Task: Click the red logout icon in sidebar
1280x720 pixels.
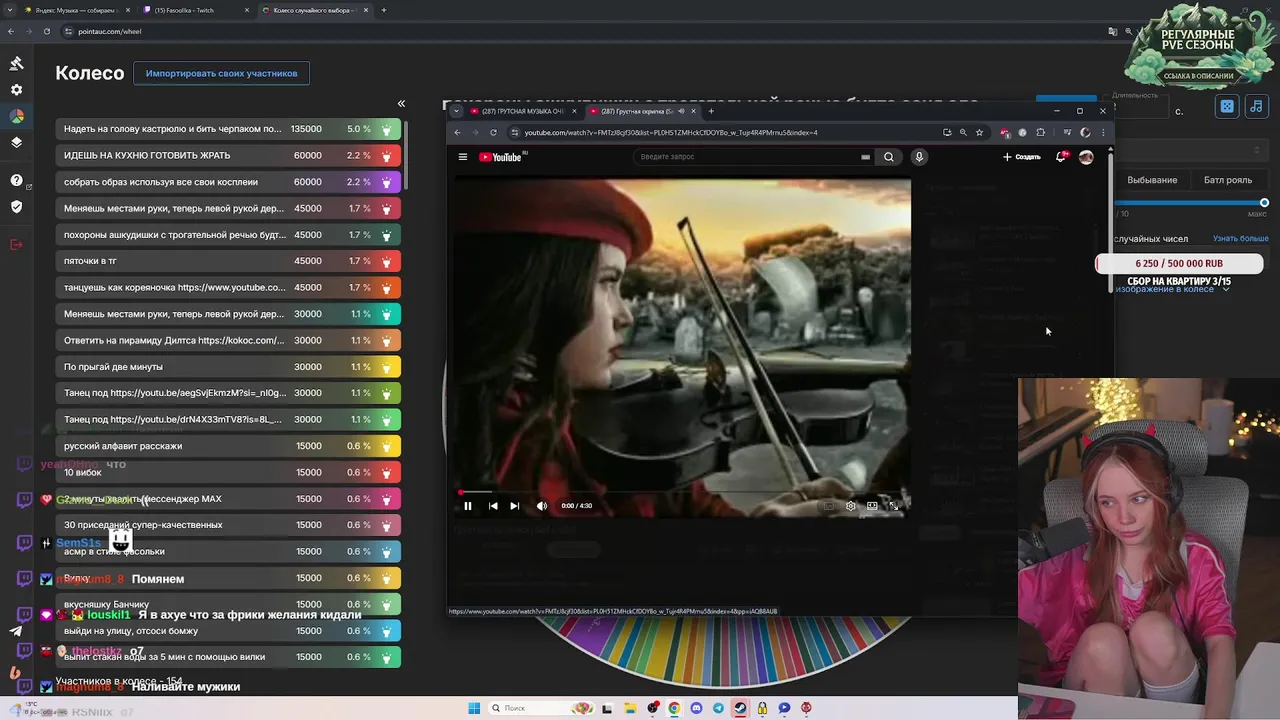Action: click(16, 244)
